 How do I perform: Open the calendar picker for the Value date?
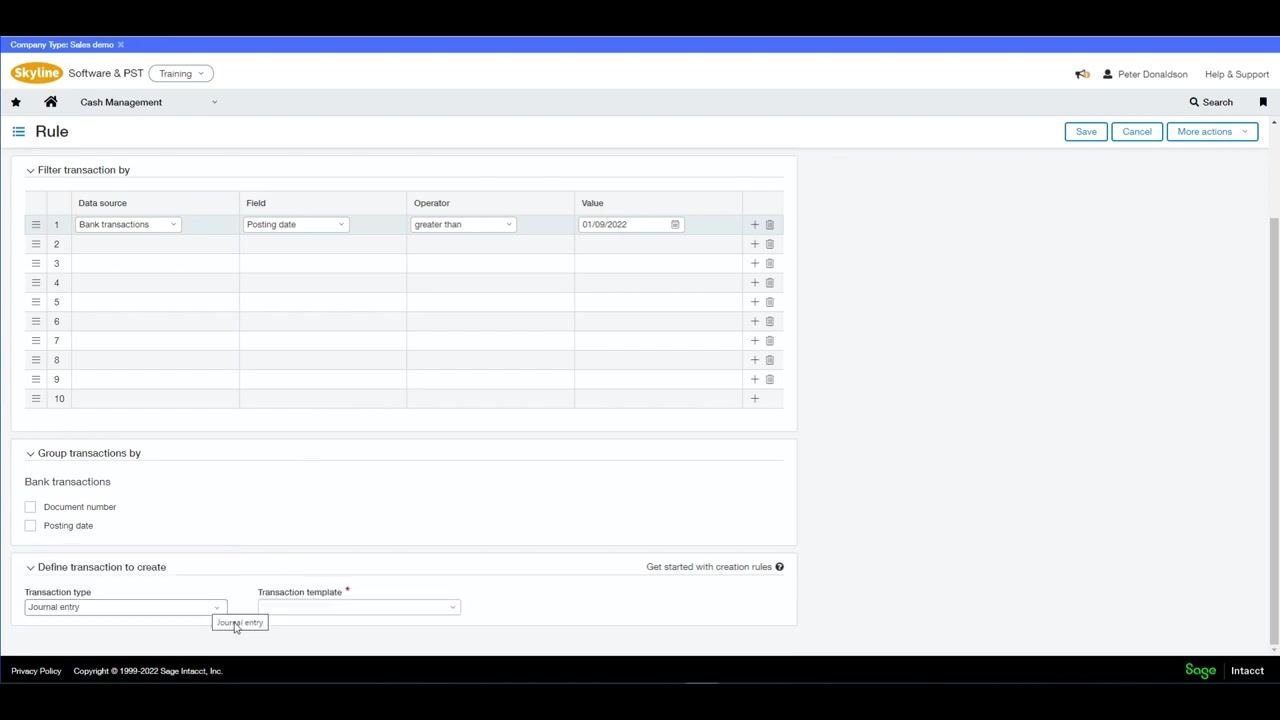675,224
